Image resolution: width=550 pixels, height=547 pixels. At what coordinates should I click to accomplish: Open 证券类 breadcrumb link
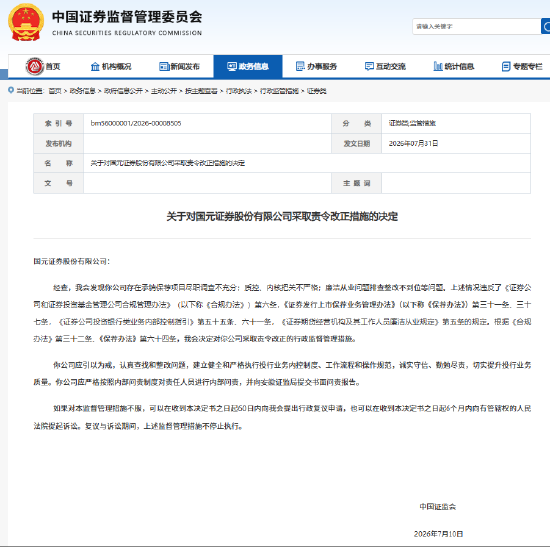[x=316, y=91]
